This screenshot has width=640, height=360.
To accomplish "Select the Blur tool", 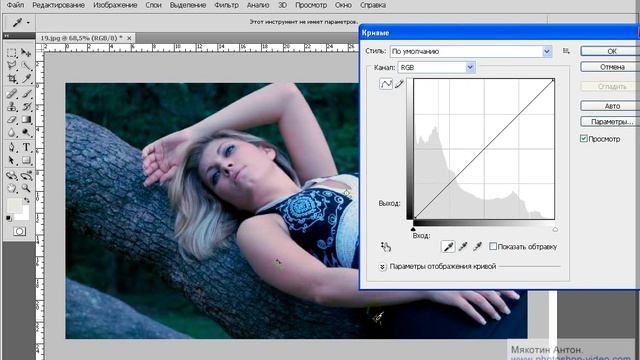I will tap(11, 133).
